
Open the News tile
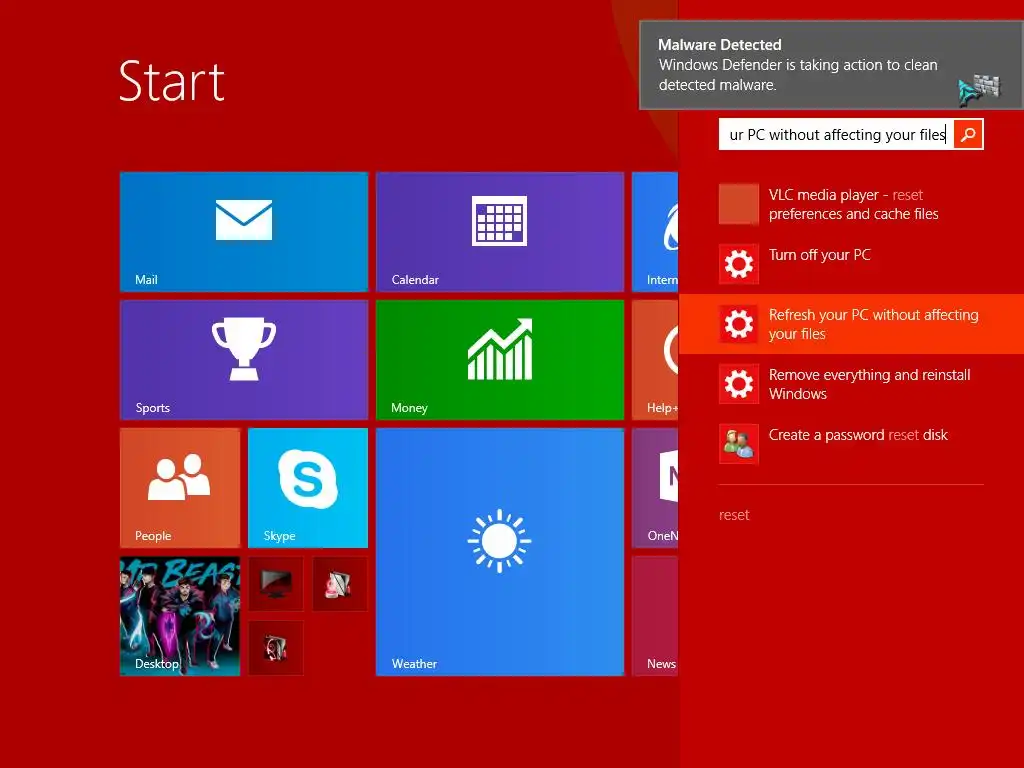coord(655,615)
